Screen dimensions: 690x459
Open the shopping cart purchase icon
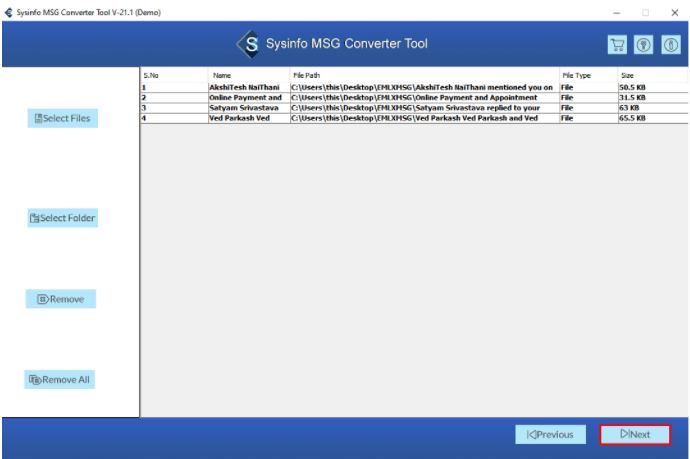[x=617, y=44]
